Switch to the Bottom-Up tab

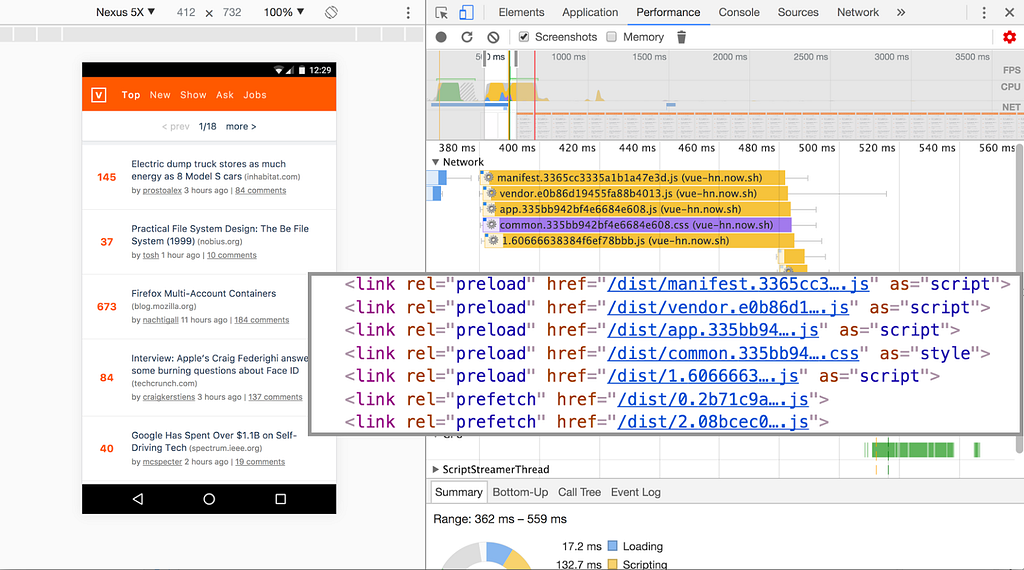520,492
